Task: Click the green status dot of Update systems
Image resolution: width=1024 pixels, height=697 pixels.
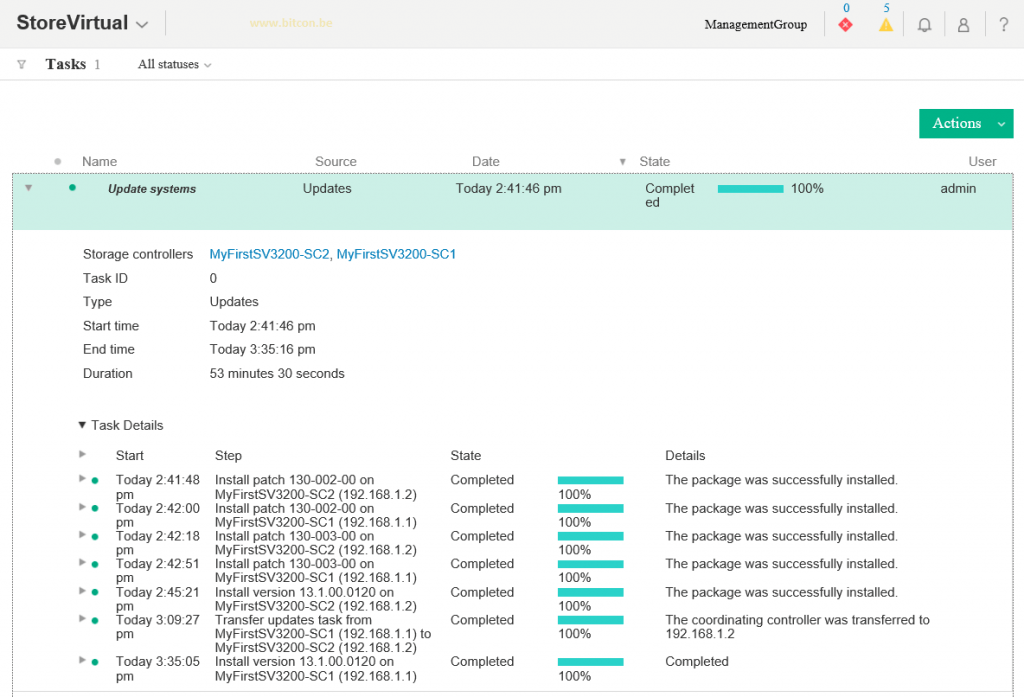Action: 72,187
